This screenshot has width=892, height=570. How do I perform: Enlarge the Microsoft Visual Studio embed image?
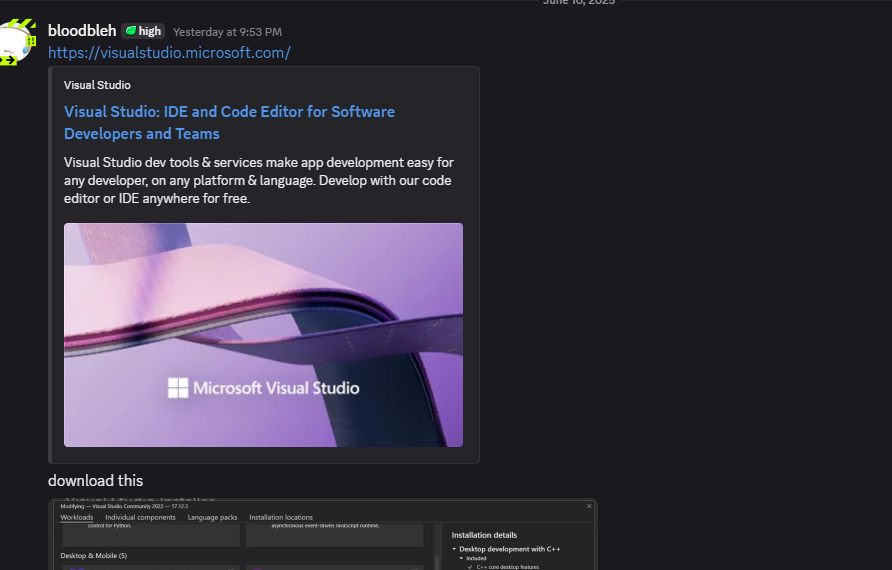click(x=263, y=334)
